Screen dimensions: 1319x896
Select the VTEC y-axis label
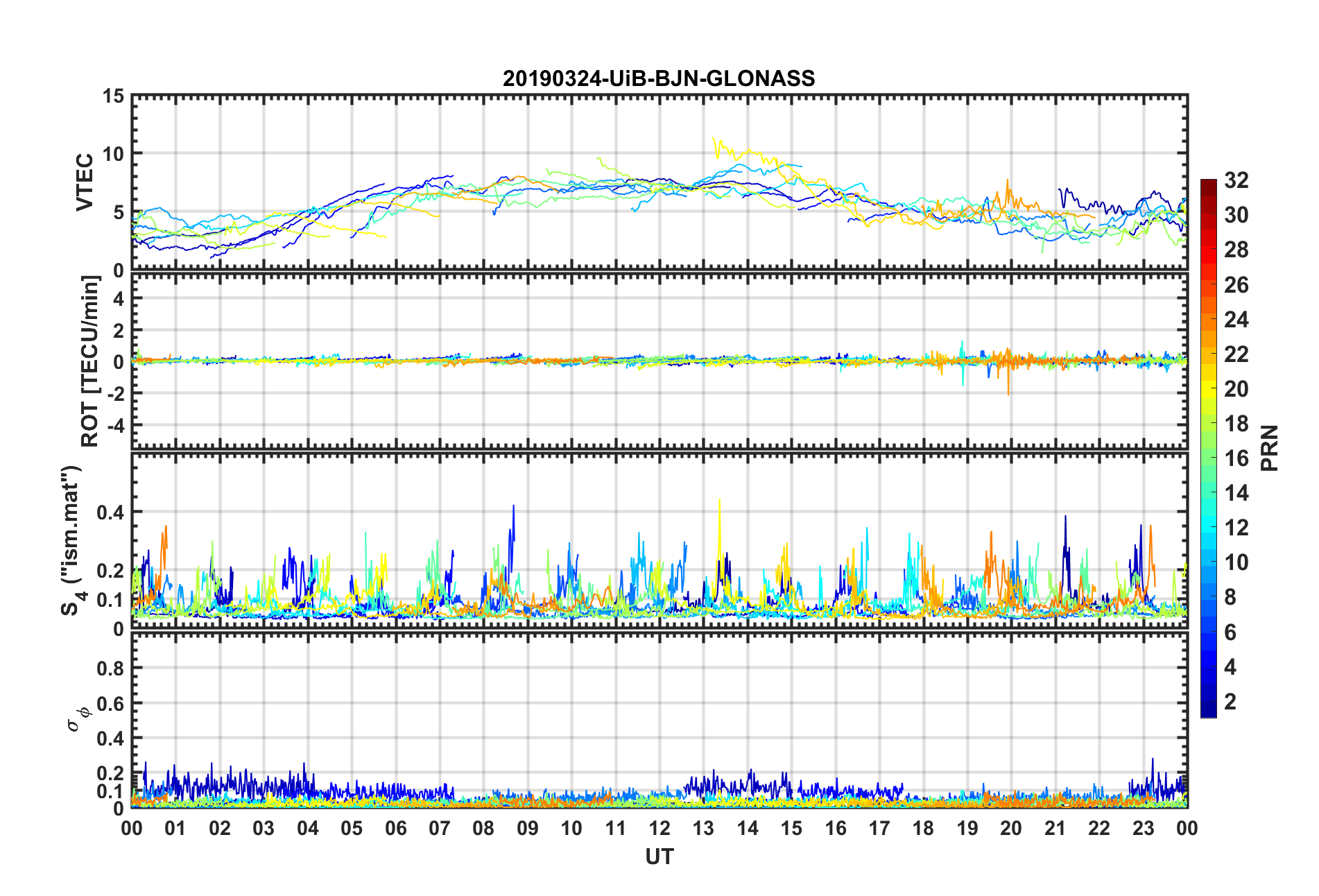coord(85,182)
